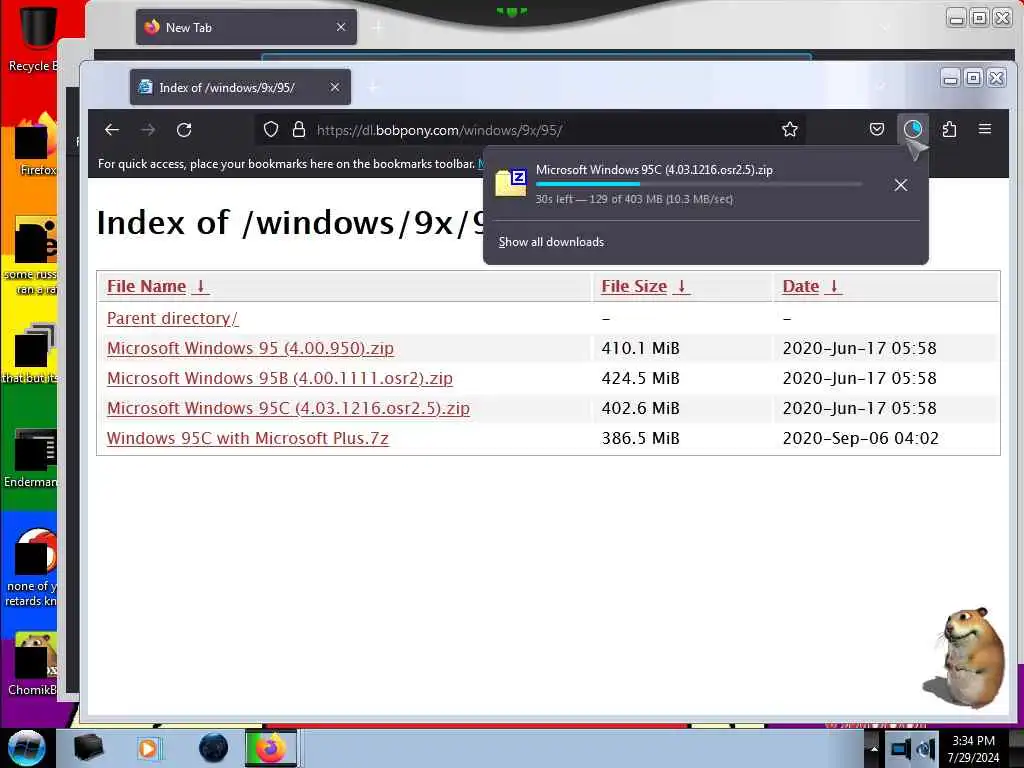Close the Index of /windows/9x/95/ tab
Viewport: 1024px width, 768px height.
[x=334, y=88]
